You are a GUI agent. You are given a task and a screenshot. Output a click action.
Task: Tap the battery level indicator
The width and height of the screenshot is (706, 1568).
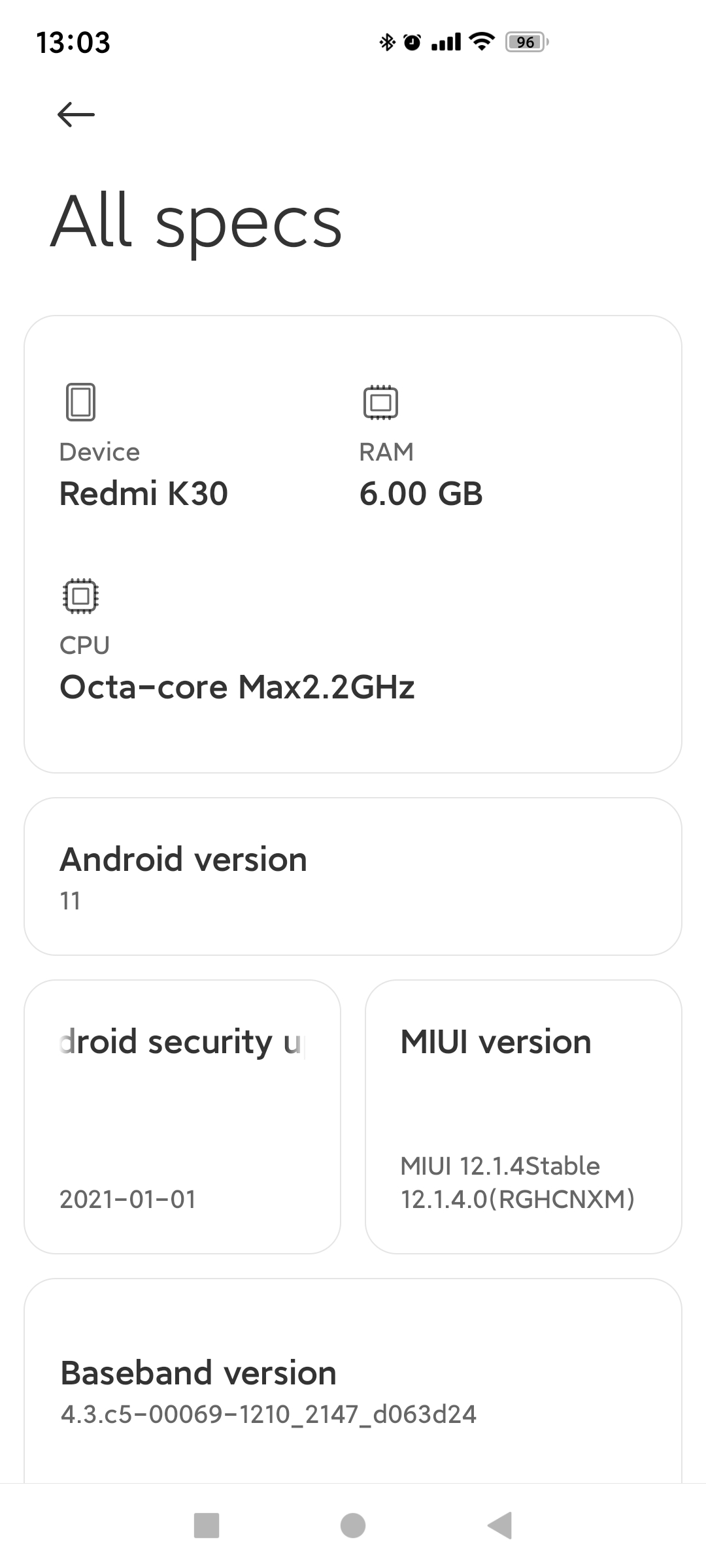click(x=526, y=42)
